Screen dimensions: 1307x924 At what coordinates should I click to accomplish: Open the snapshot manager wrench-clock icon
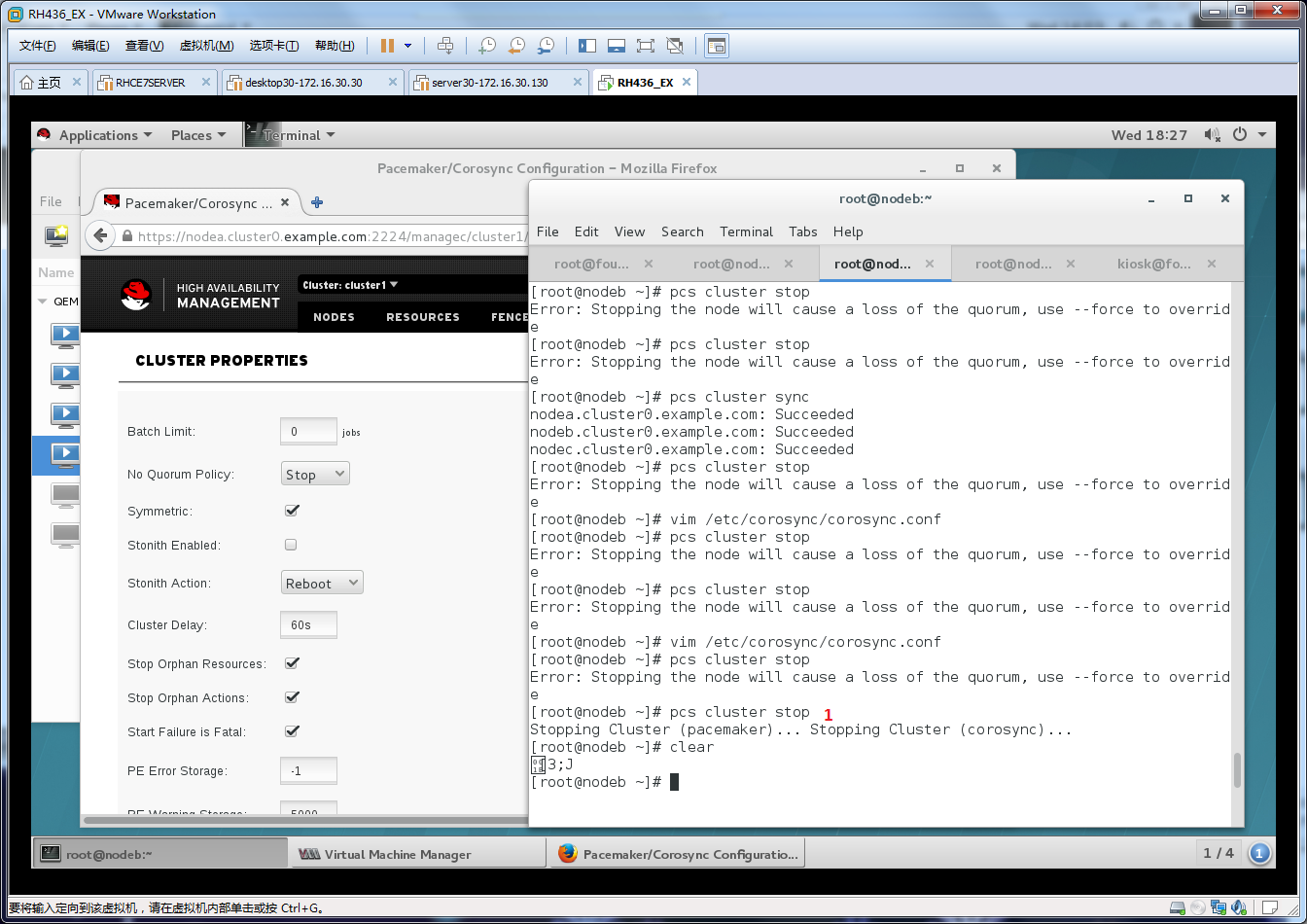(546, 46)
